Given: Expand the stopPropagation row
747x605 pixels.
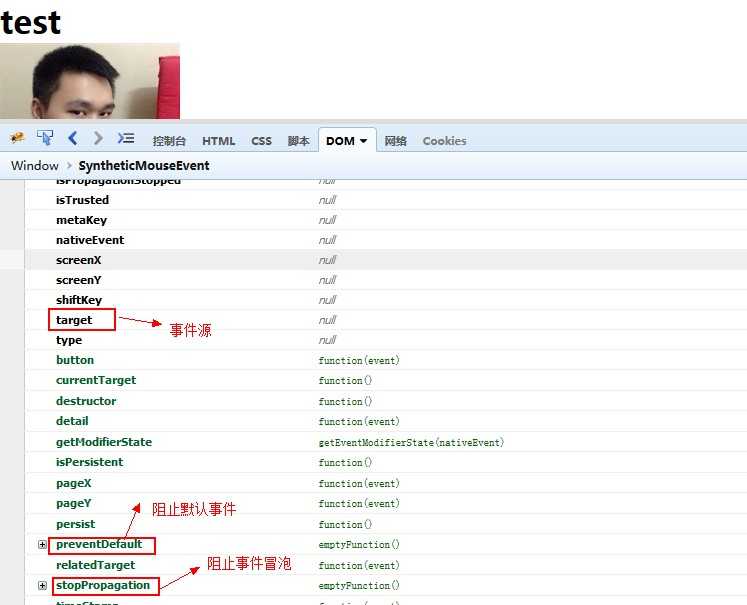Looking at the screenshot, I should [42, 585].
